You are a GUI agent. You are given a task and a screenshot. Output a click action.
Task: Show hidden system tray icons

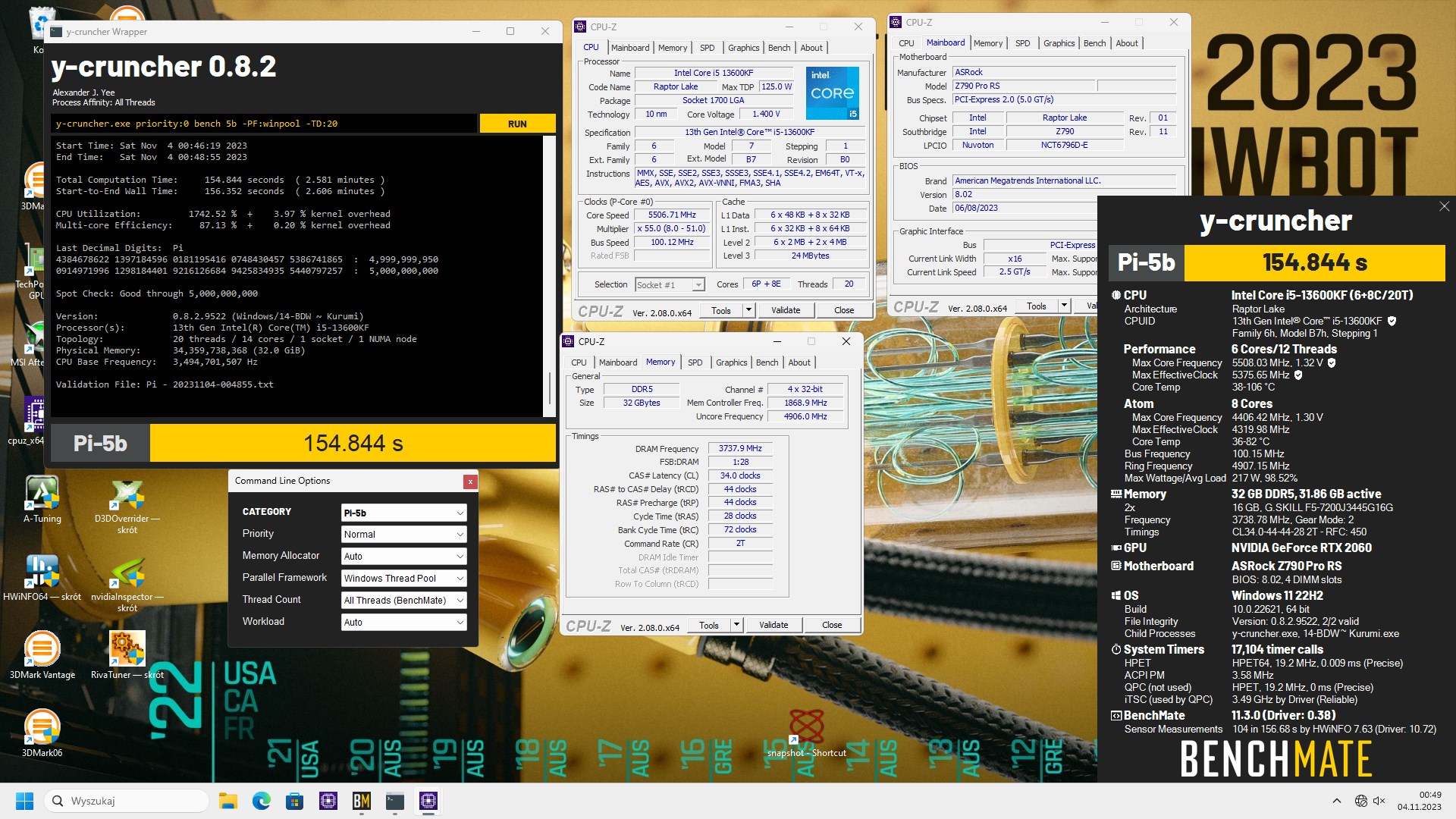tap(1337, 801)
